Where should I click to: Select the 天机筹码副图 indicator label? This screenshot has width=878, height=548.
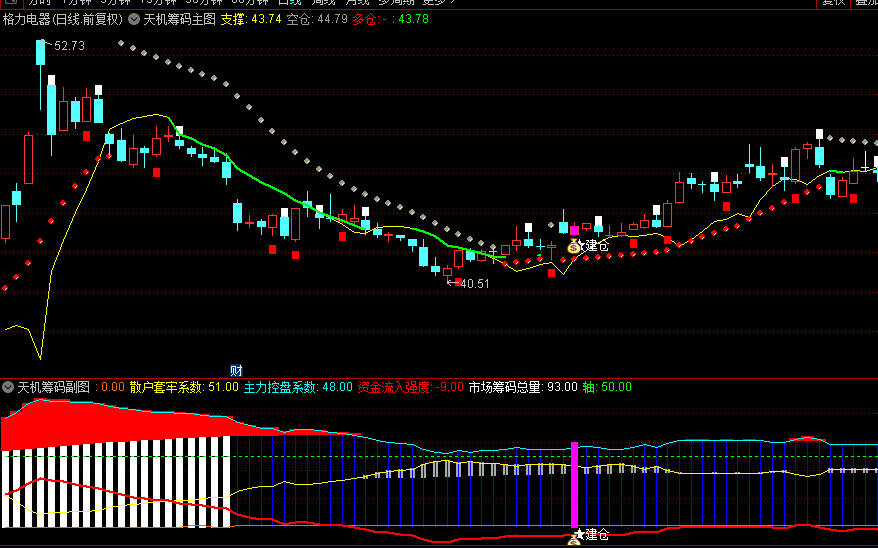[53, 387]
